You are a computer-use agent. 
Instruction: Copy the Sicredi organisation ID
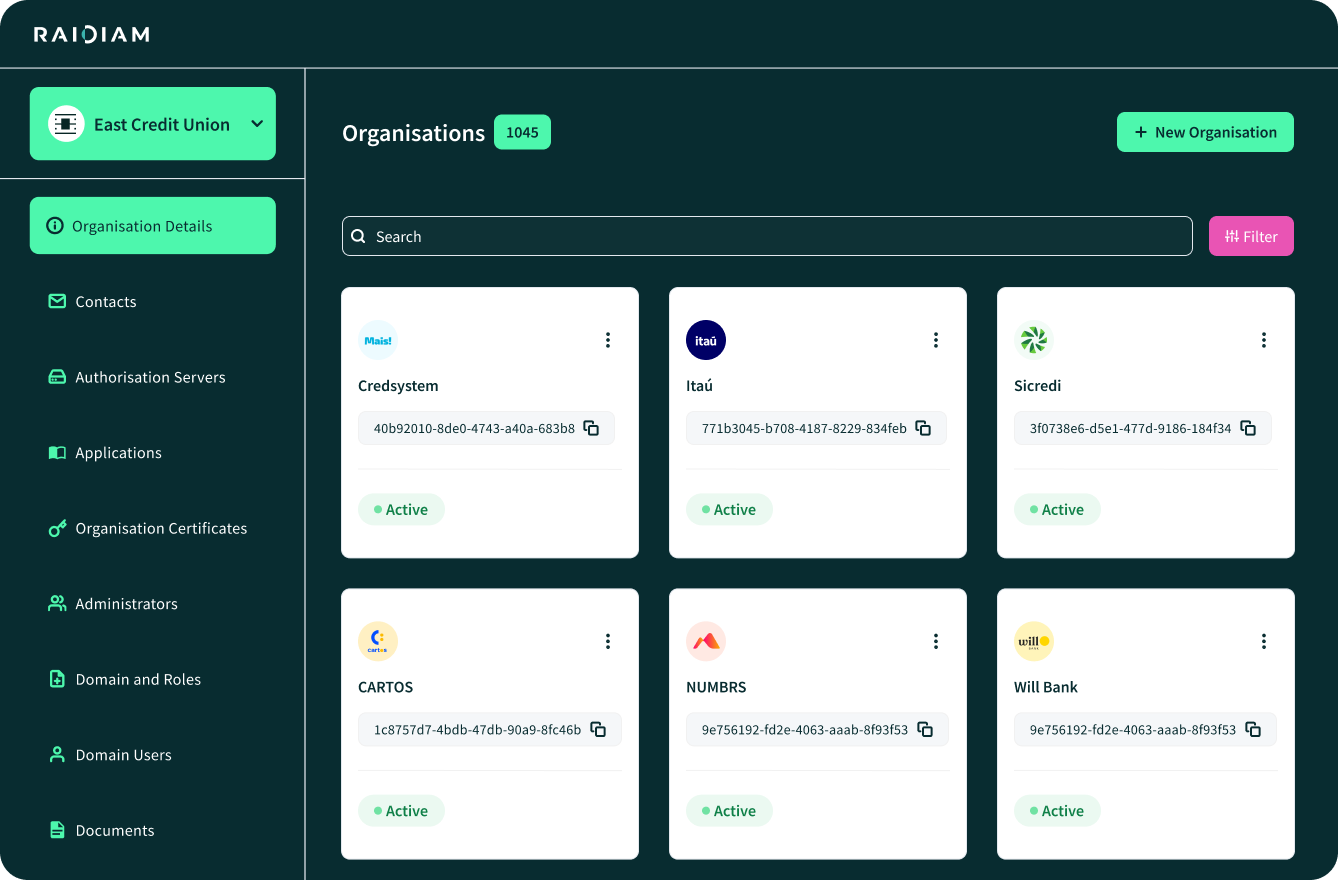pos(1248,428)
